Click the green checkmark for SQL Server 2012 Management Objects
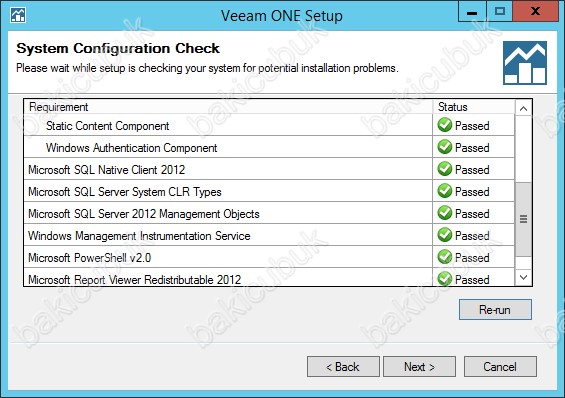 445,213
